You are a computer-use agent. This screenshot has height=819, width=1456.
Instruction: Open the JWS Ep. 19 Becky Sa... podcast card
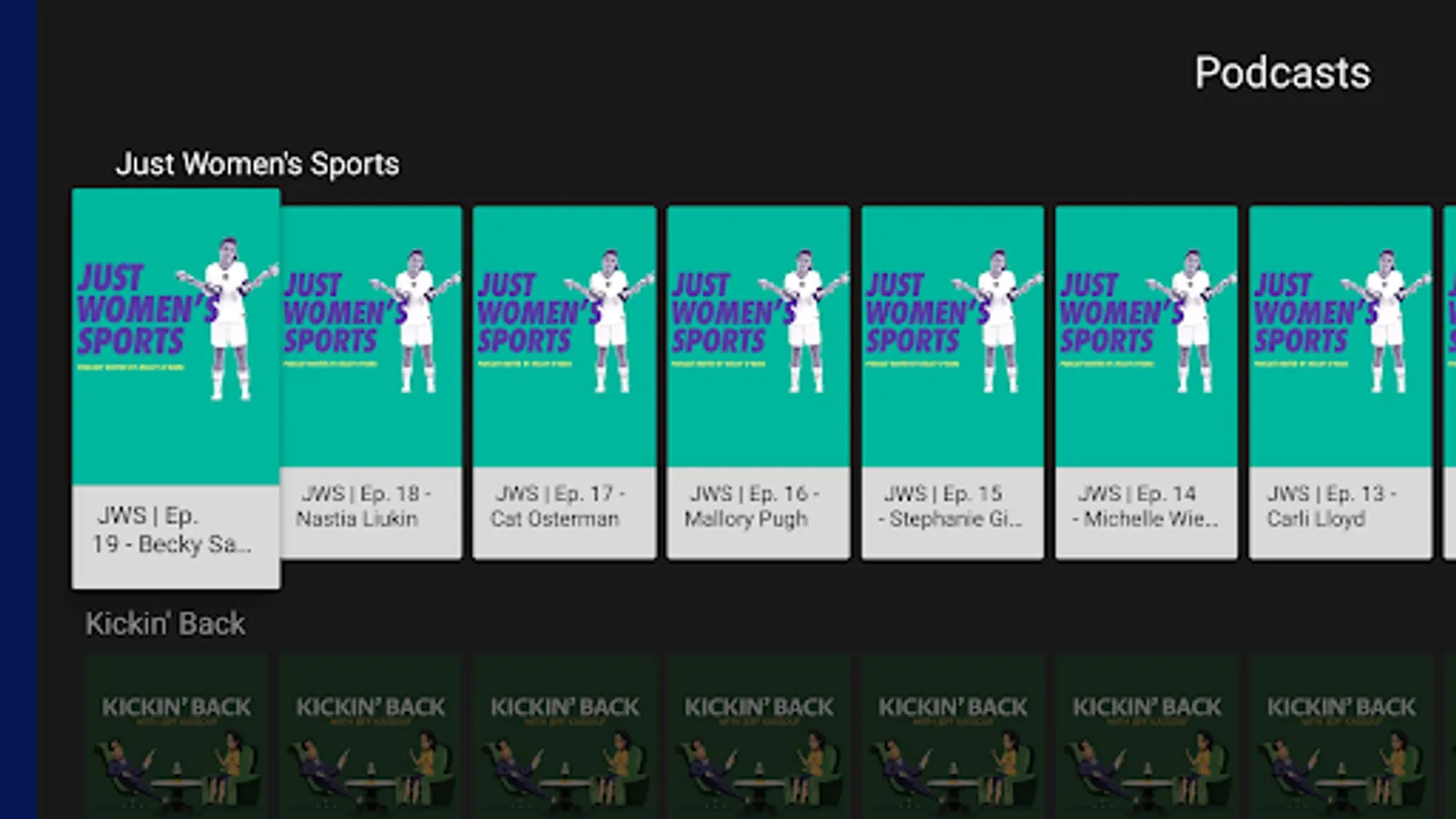point(176,389)
